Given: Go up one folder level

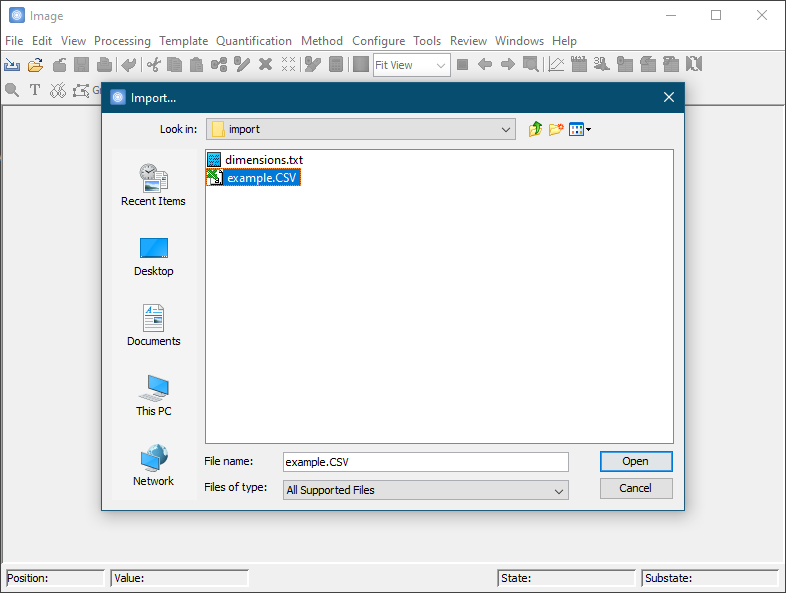Looking at the screenshot, I should tap(536, 129).
